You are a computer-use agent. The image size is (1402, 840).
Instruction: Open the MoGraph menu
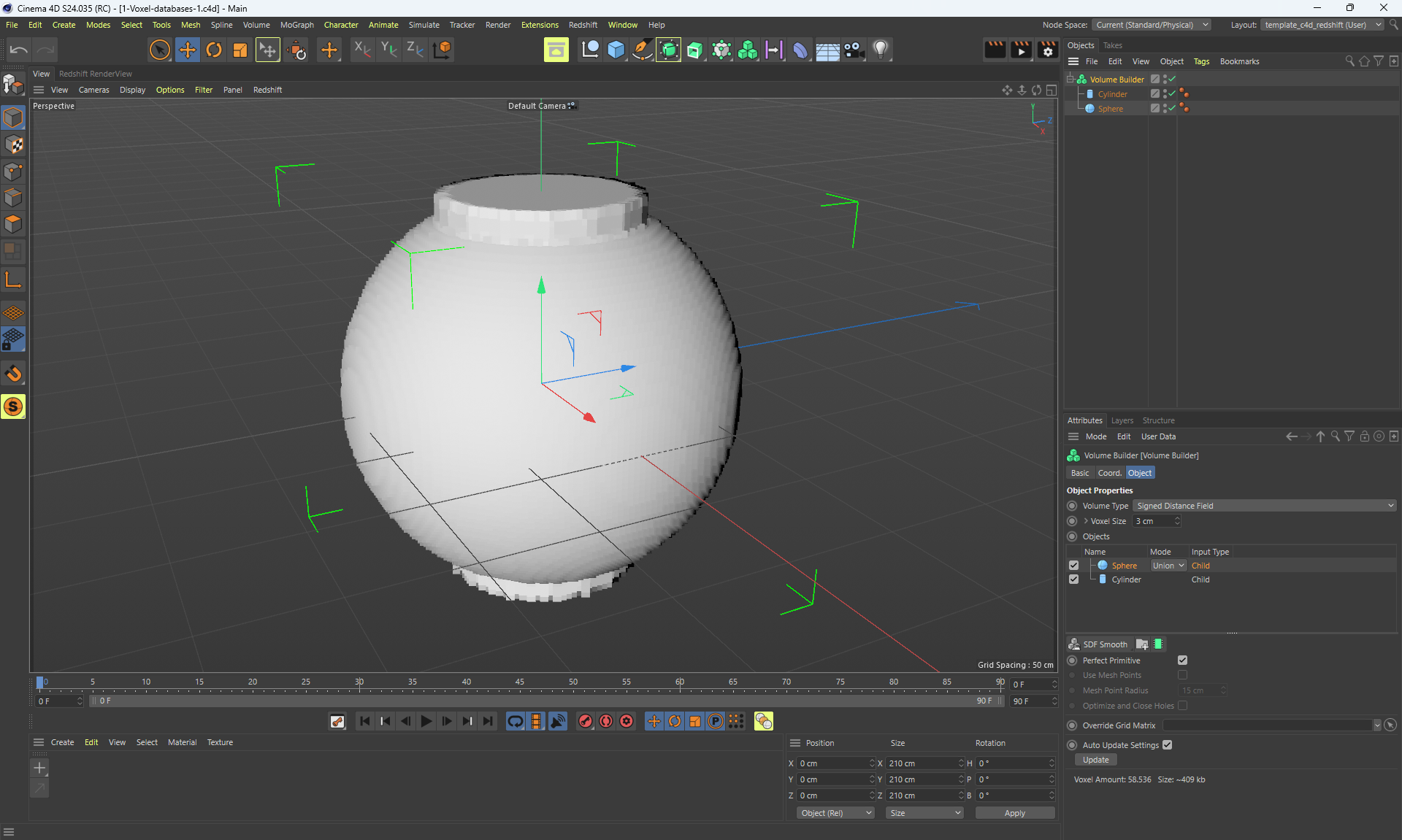(296, 25)
